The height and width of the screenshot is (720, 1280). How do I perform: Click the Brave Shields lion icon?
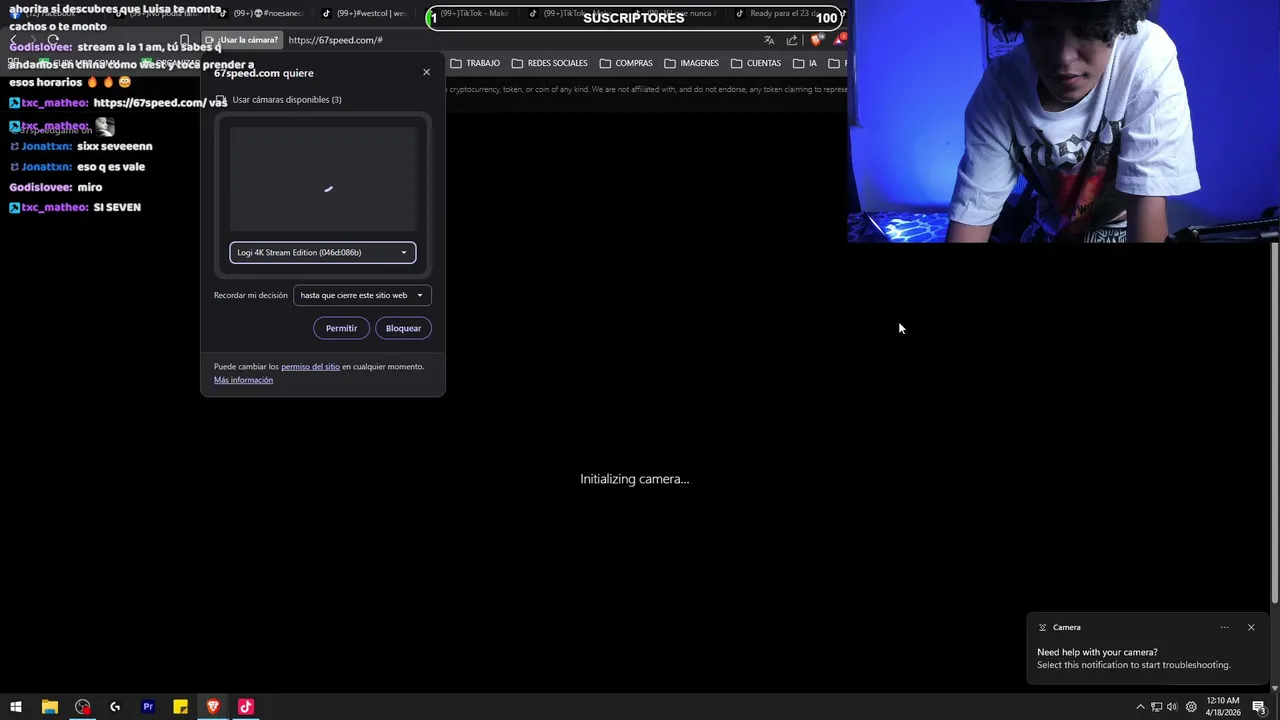click(x=816, y=40)
